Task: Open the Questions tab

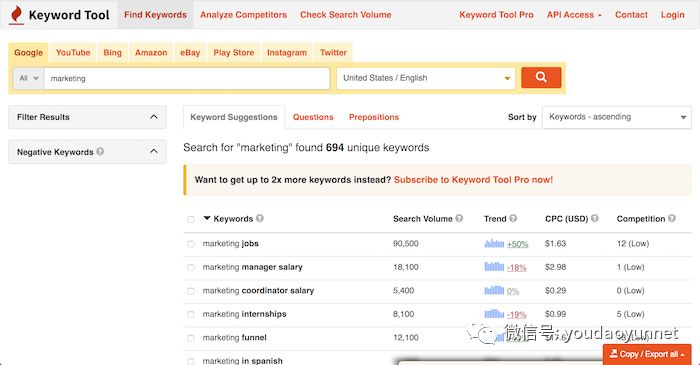Action: click(x=313, y=117)
